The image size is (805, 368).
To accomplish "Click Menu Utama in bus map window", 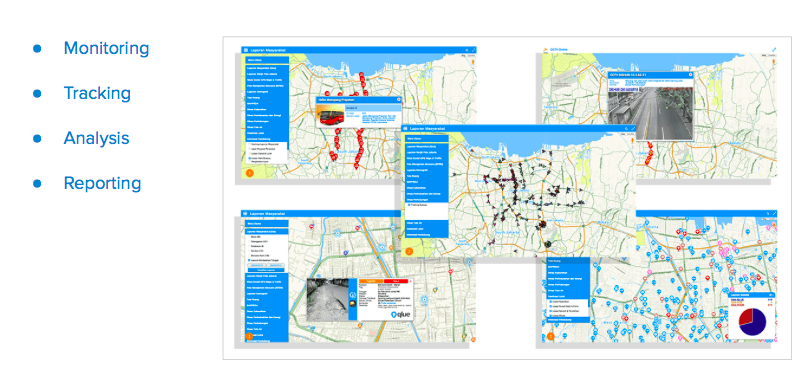I will click(x=267, y=60).
